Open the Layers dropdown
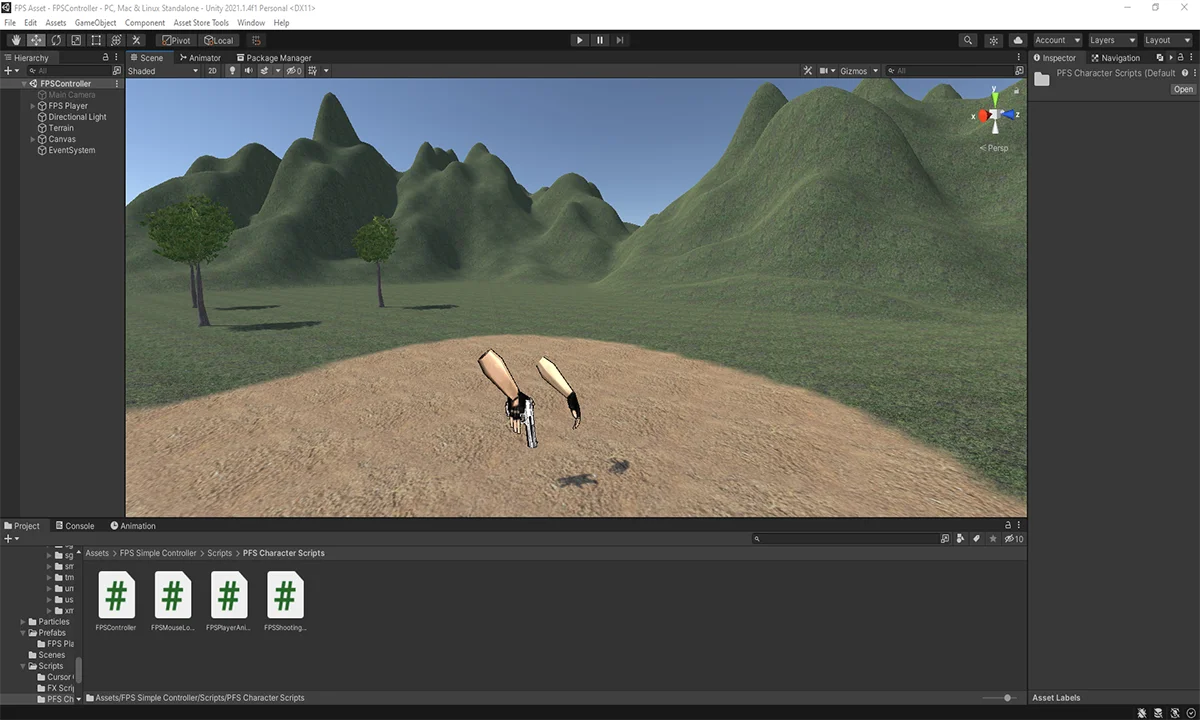 [x=1113, y=40]
